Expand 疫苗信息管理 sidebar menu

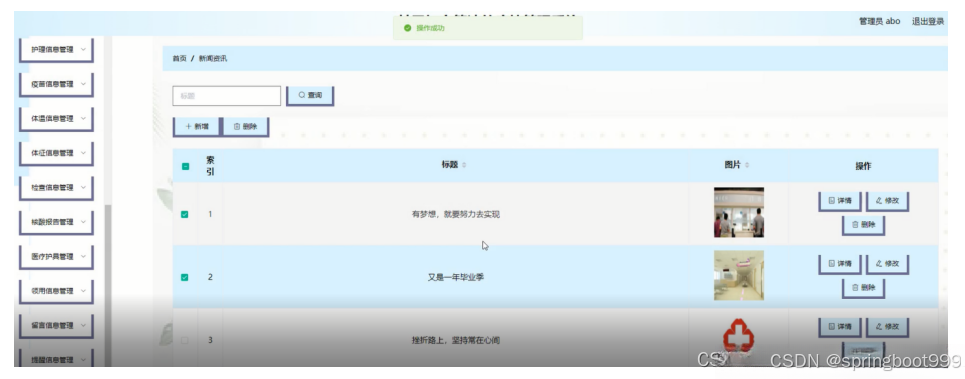(x=57, y=84)
